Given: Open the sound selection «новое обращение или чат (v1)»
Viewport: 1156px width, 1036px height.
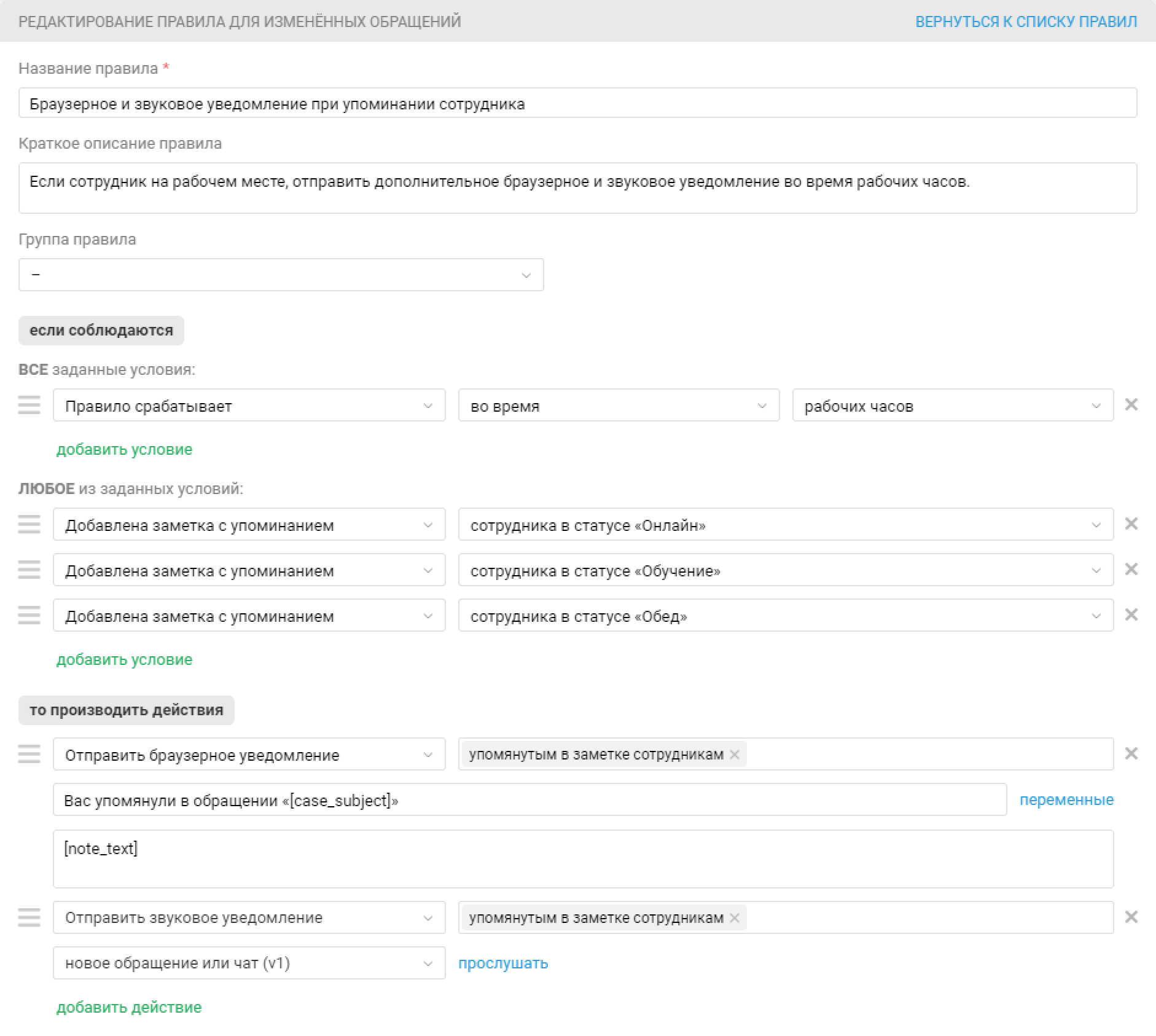Looking at the screenshot, I should click(249, 963).
